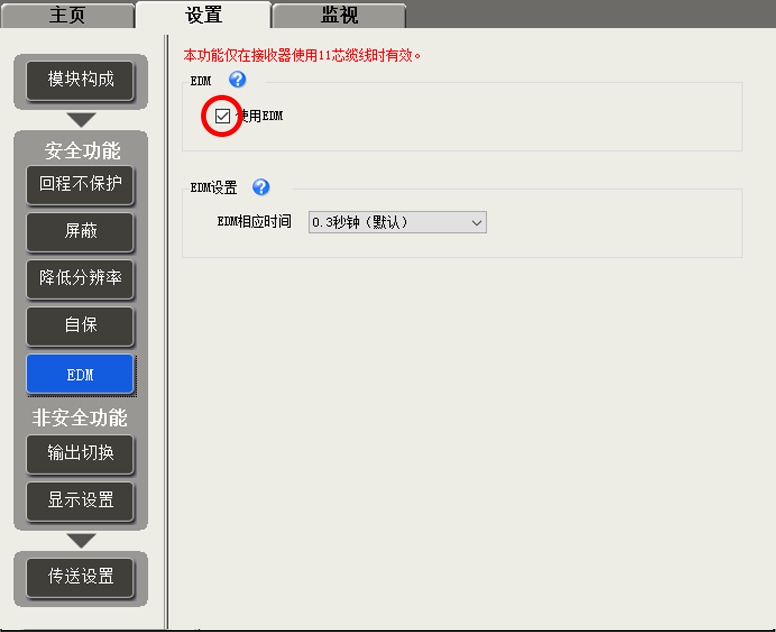Click the 安全功能 section header
The height and width of the screenshot is (632, 776).
(81, 150)
